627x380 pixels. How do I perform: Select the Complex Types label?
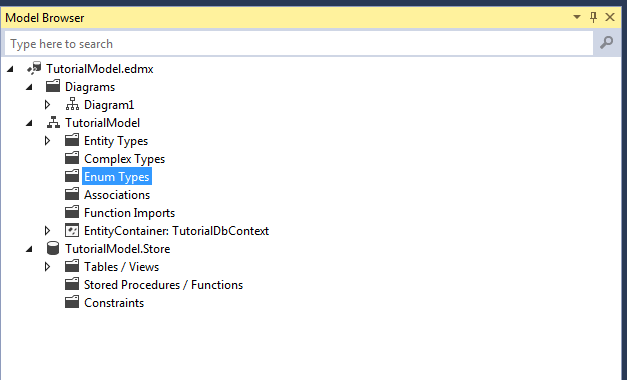[124, 159]
